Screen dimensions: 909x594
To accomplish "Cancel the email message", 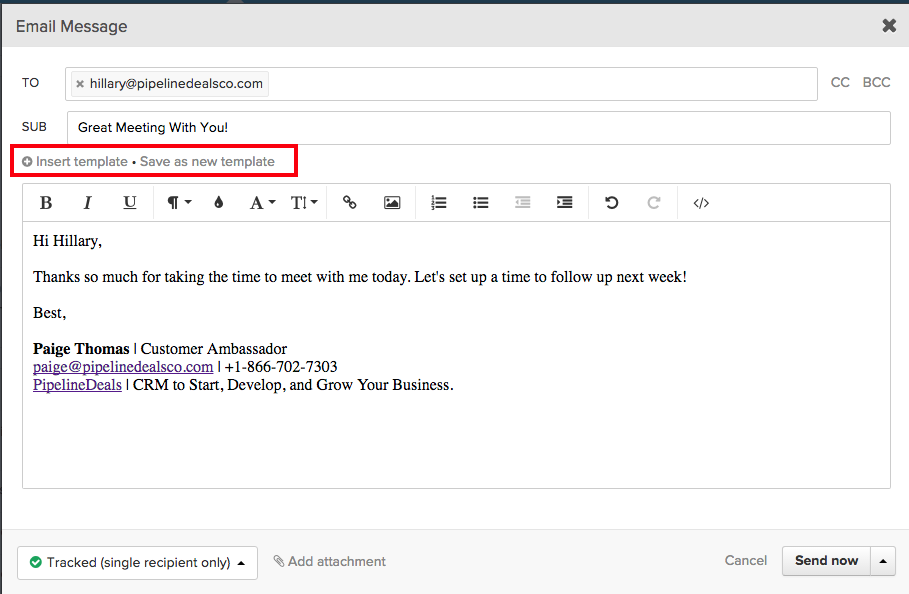I will (x=746, y=560).
